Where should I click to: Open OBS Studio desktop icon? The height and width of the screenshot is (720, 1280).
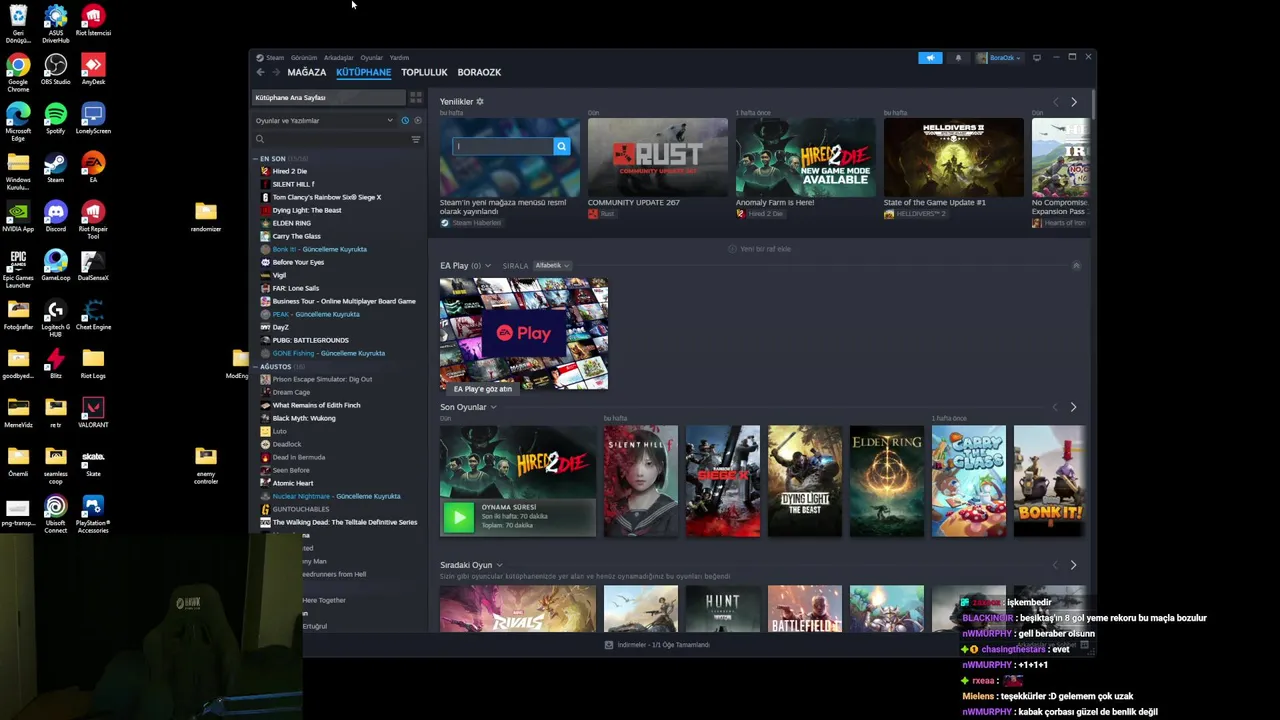[x=56, y=69]
